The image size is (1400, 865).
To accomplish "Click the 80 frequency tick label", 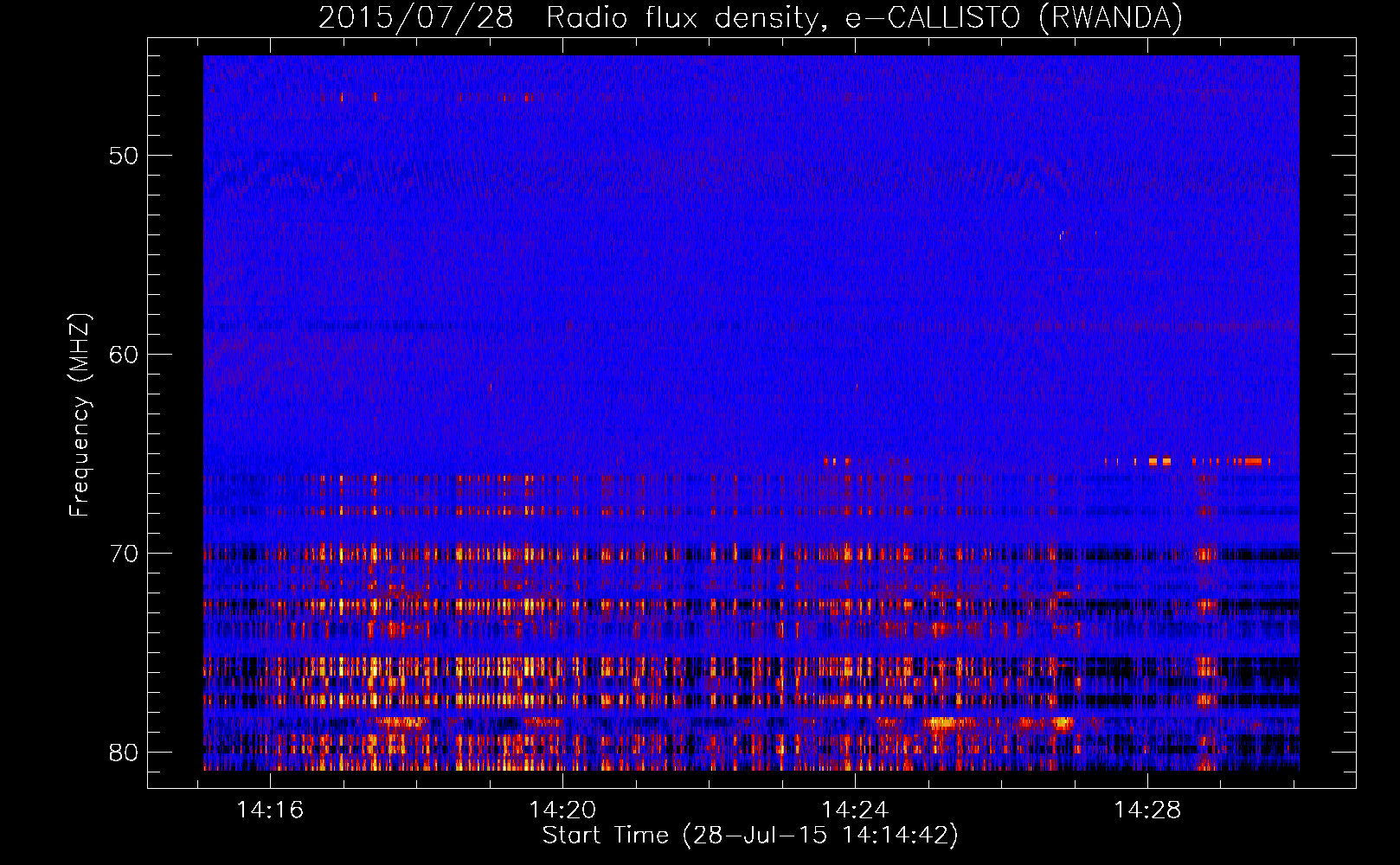I will coord(124,753).
